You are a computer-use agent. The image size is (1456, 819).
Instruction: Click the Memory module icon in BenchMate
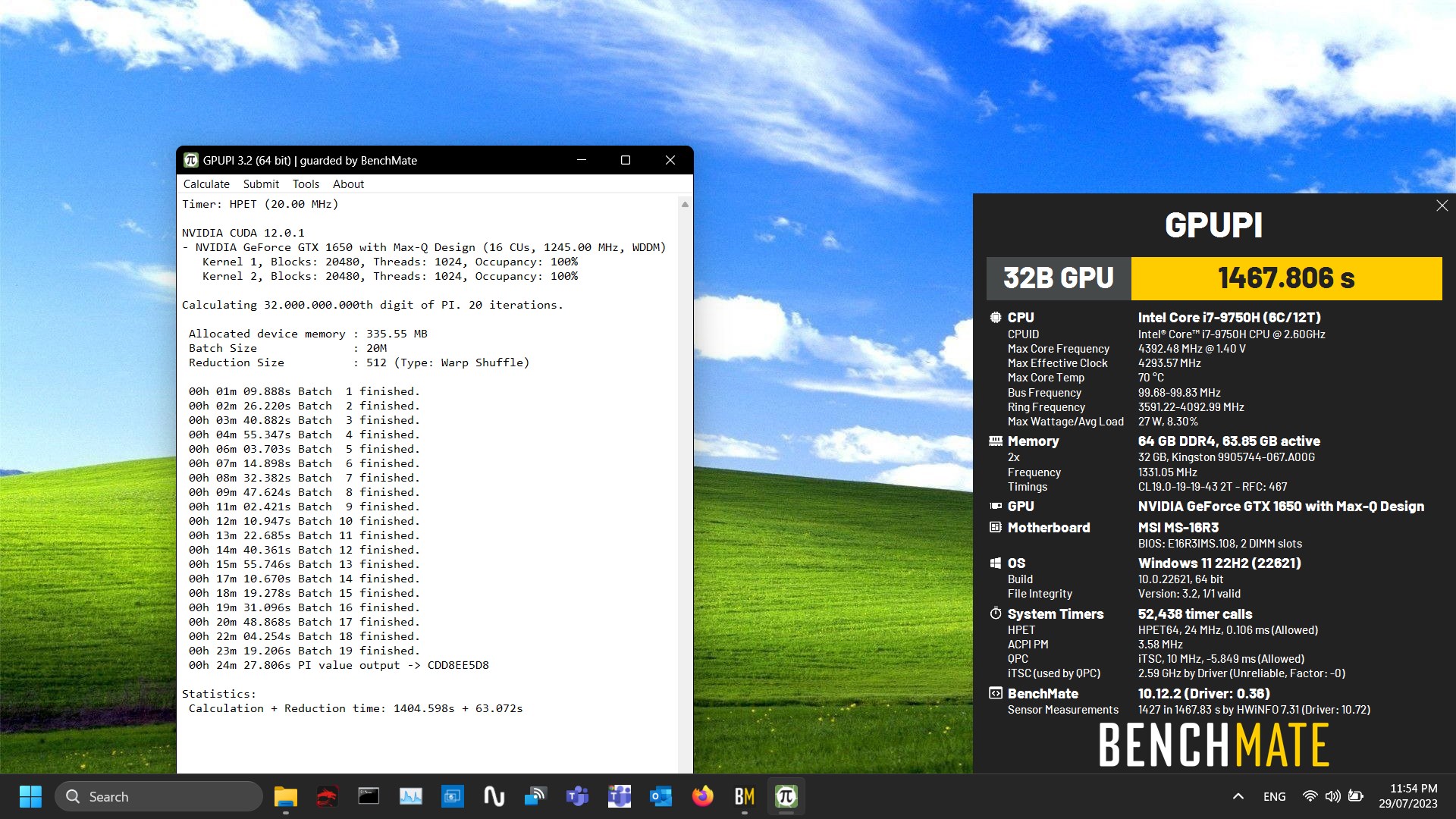996,441
